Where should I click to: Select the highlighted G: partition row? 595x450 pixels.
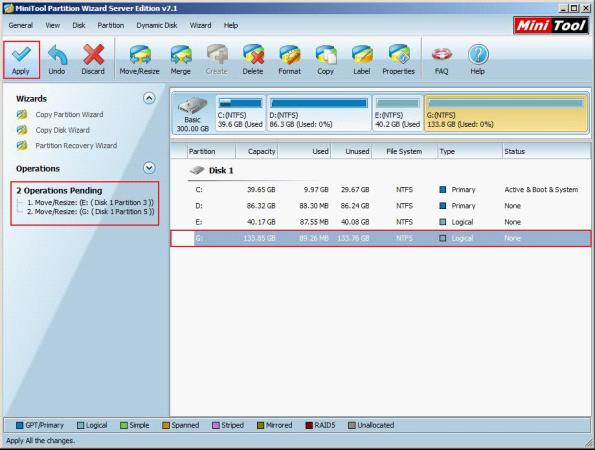point(381,238)
